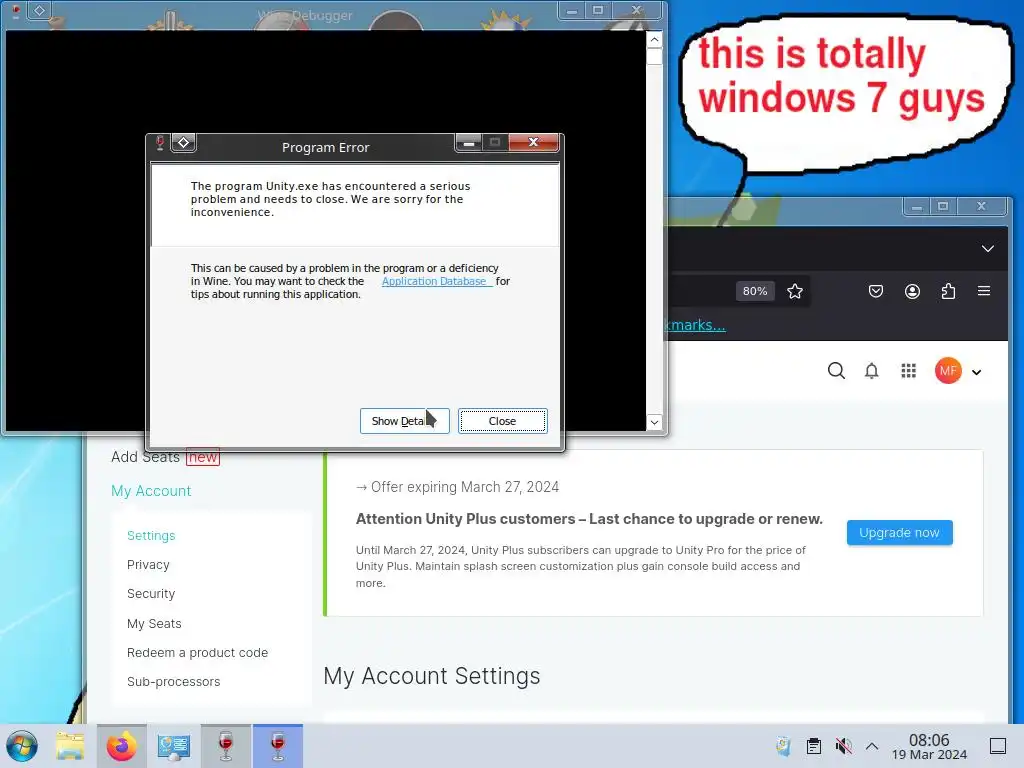This screenshot has height=768, width=1024.
Task: Open the bookmarks link in Firefox toolbar
Action: (x=695, y=325)
